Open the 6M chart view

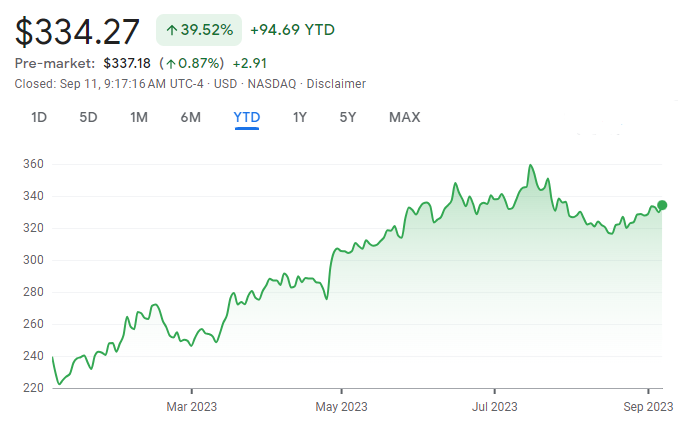point(191,117)
